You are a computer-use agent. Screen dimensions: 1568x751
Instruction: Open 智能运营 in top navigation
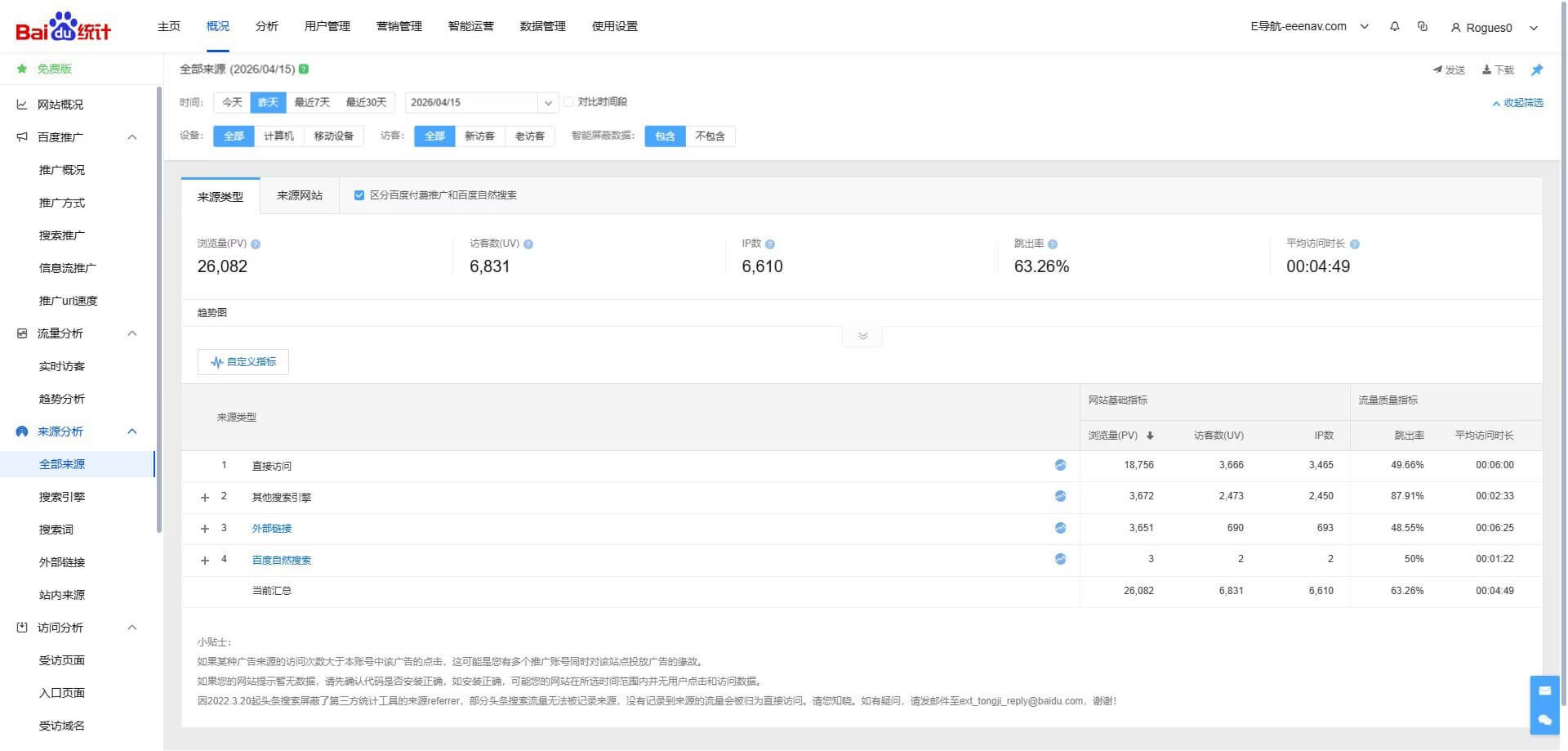pyautogui.click(x=471, y=26)
